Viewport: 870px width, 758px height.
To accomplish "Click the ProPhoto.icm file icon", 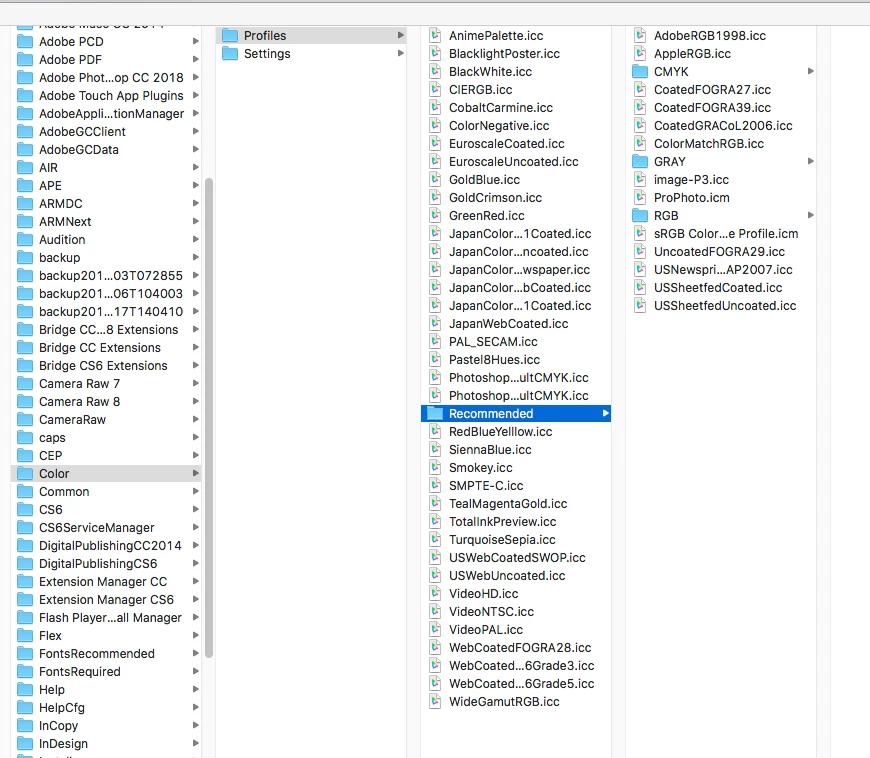I will [x=640, y=198].
